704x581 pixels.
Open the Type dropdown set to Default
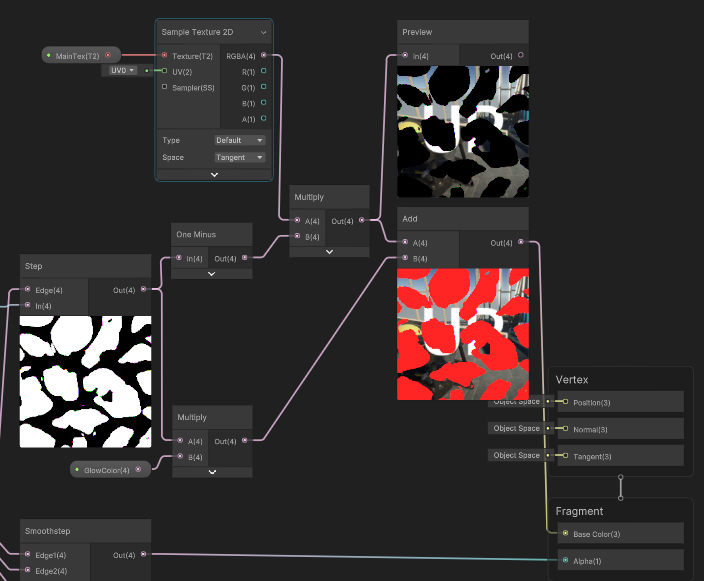tap(240, 140)
